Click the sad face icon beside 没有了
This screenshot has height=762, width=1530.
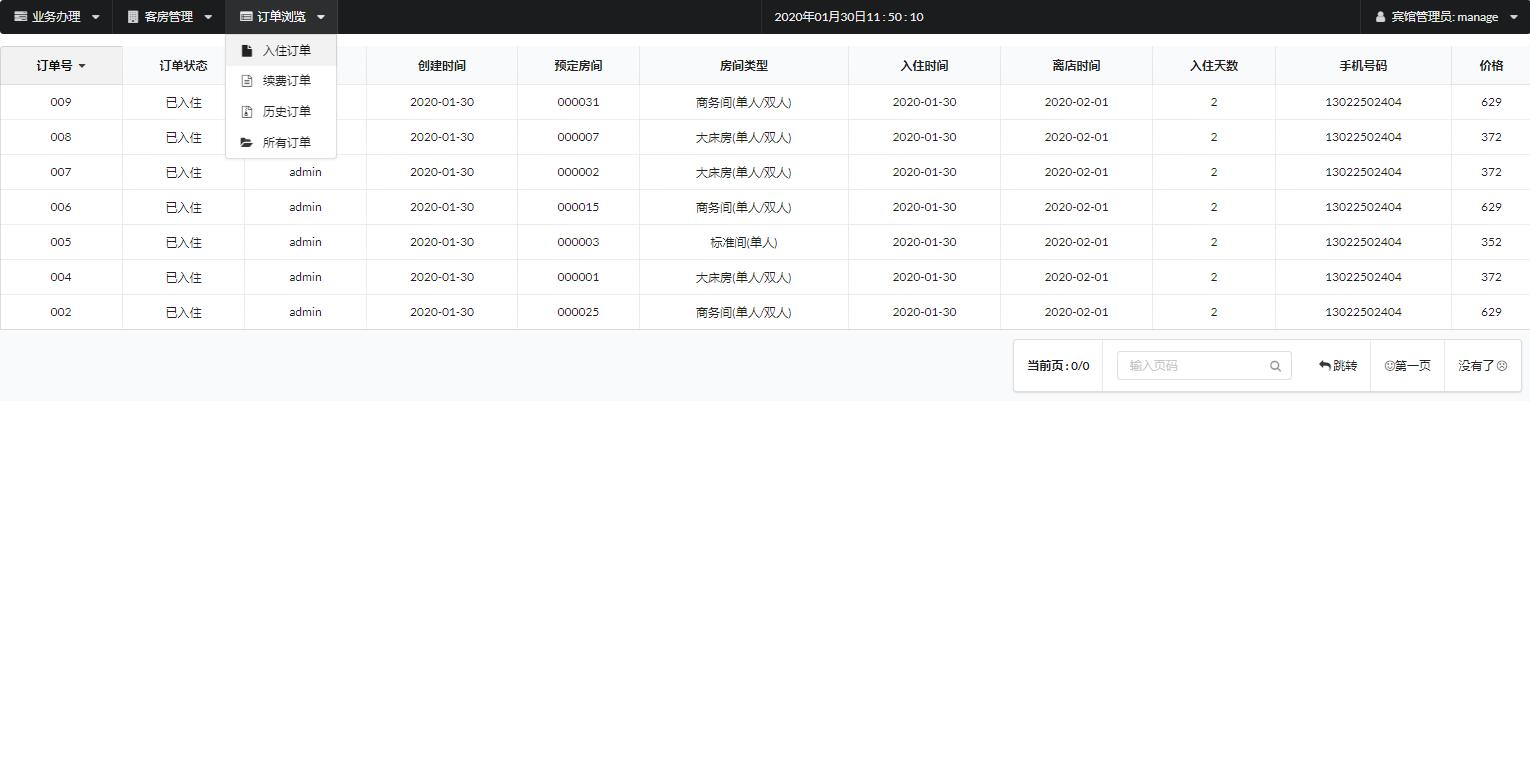pos(1502,365)
